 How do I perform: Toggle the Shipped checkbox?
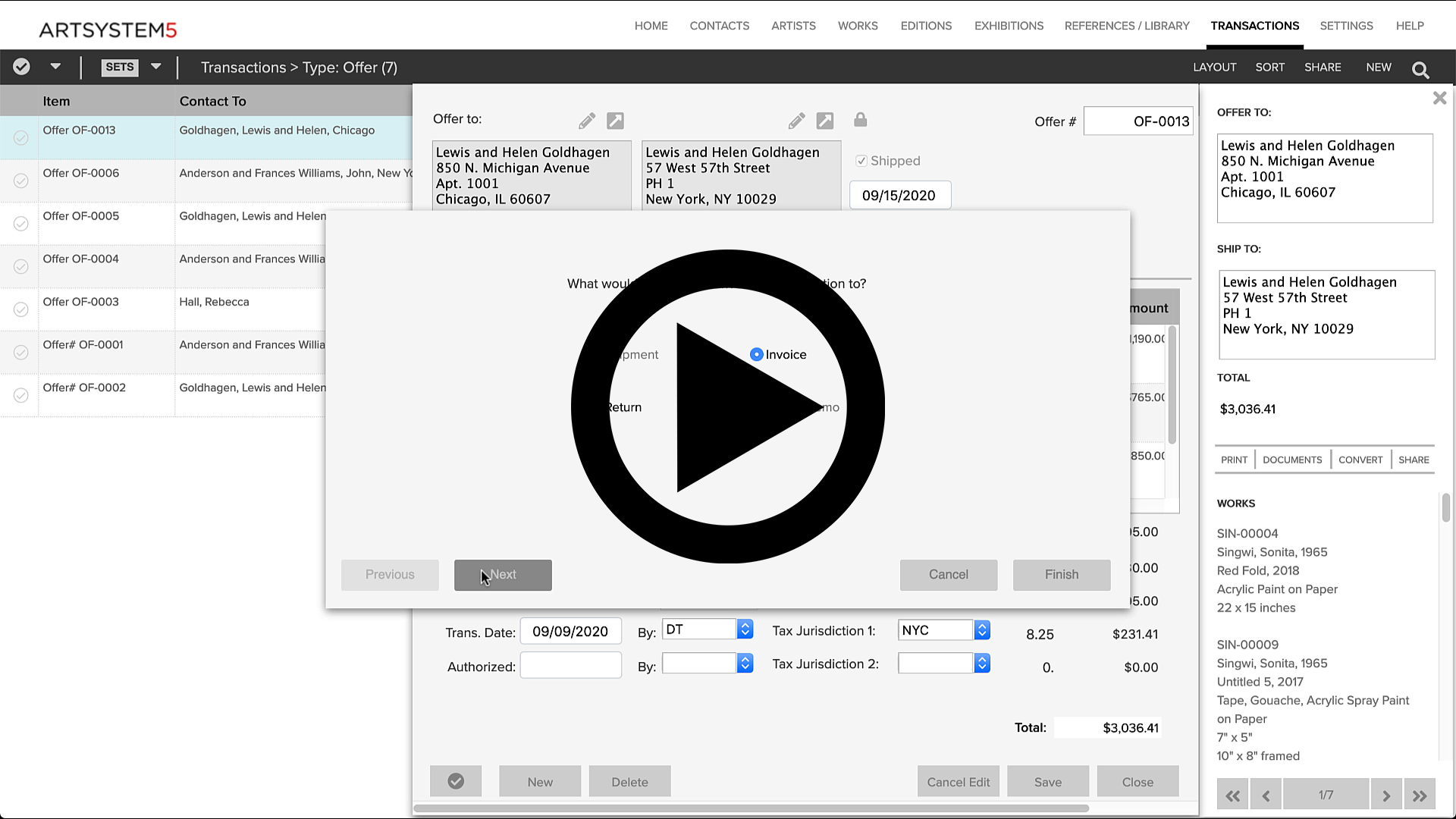(861, 160)
